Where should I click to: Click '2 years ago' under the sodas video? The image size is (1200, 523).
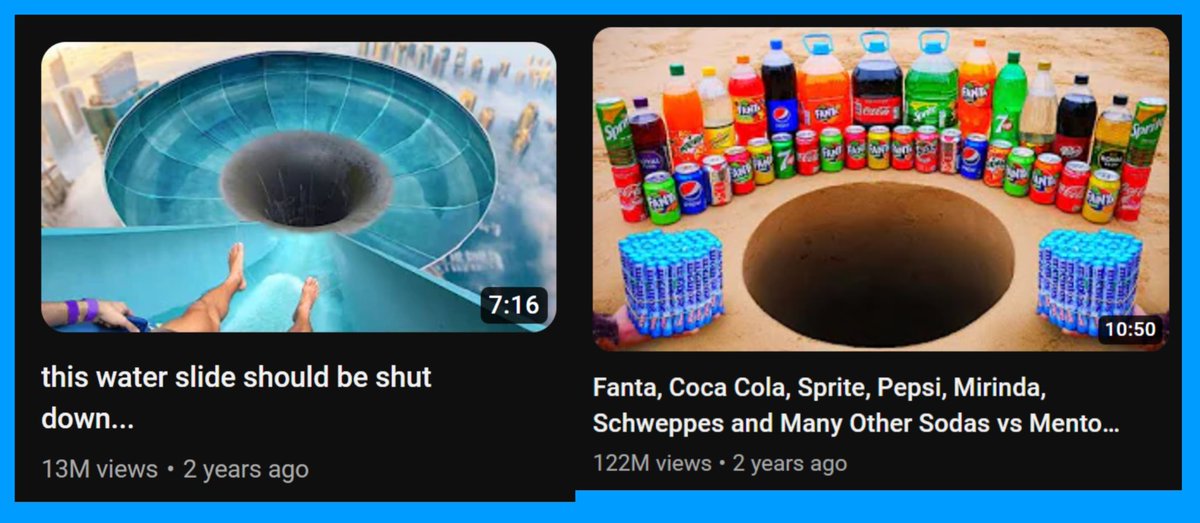pos(790,463)
